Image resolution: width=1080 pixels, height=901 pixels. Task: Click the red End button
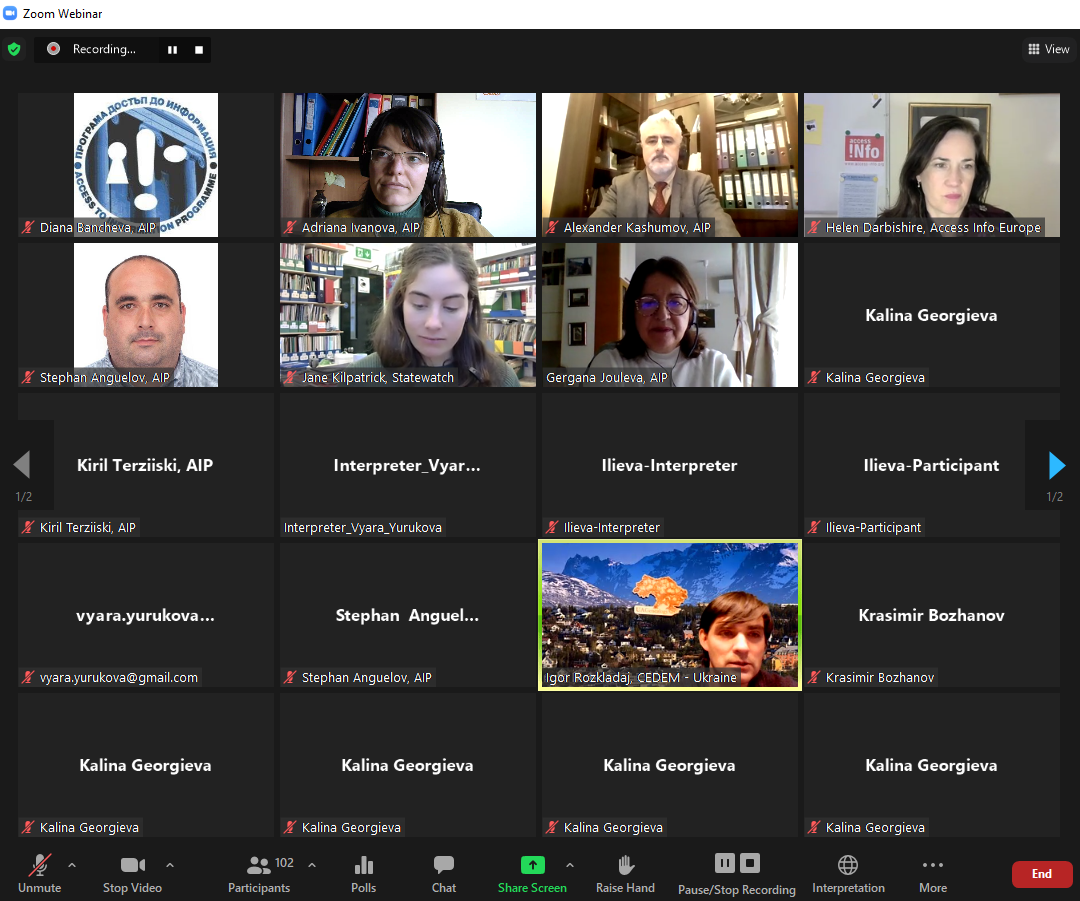click(1042, 874)
